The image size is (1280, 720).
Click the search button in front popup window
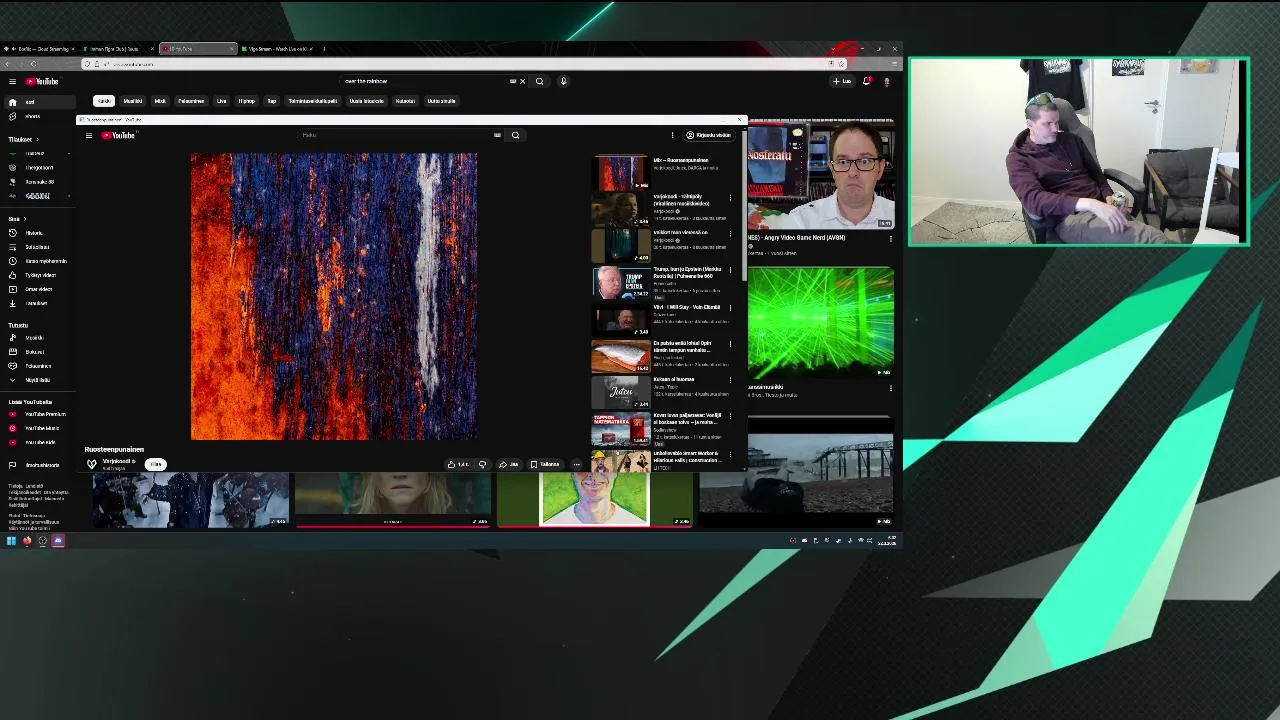[x=515, y=135]
